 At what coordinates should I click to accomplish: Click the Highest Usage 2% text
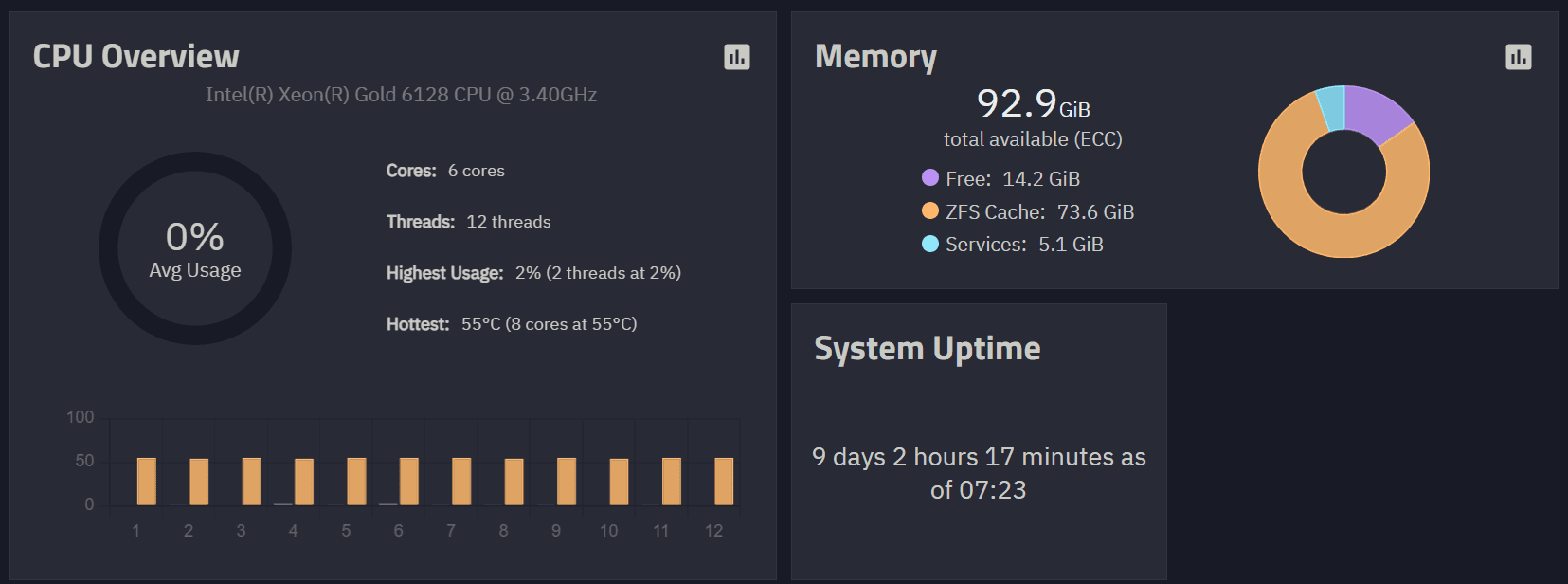pos(533,273)
